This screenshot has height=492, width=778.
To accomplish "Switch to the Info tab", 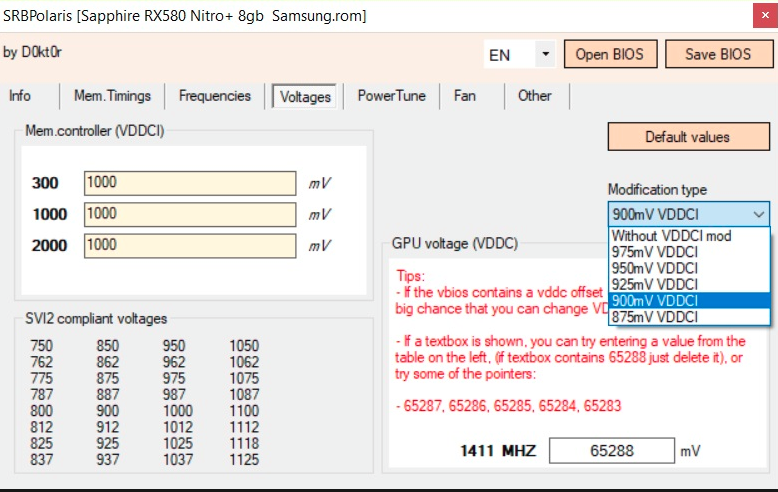I will tap(20, 96).
